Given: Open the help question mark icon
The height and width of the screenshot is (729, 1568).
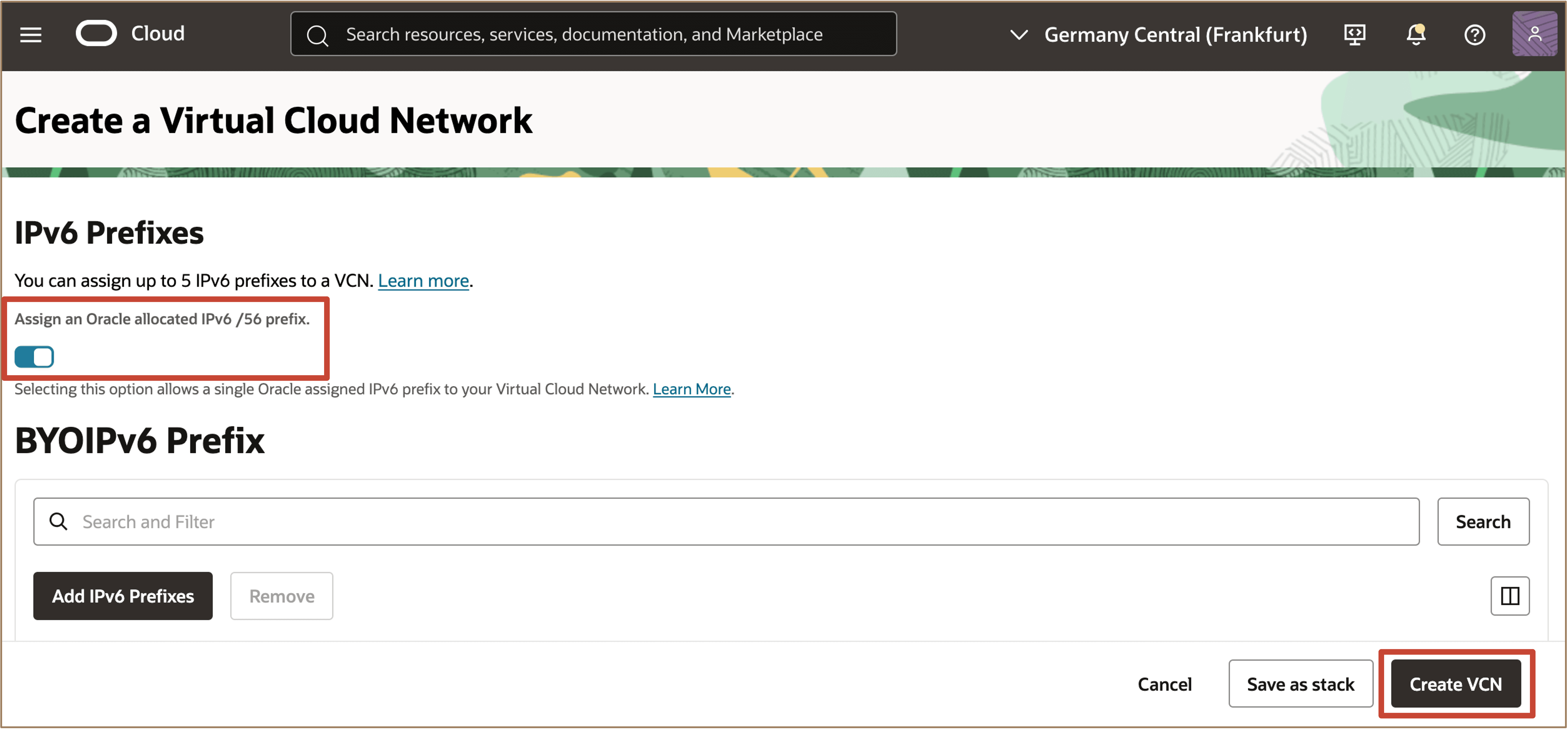Looking at the screenshot, I should 1474,35.
